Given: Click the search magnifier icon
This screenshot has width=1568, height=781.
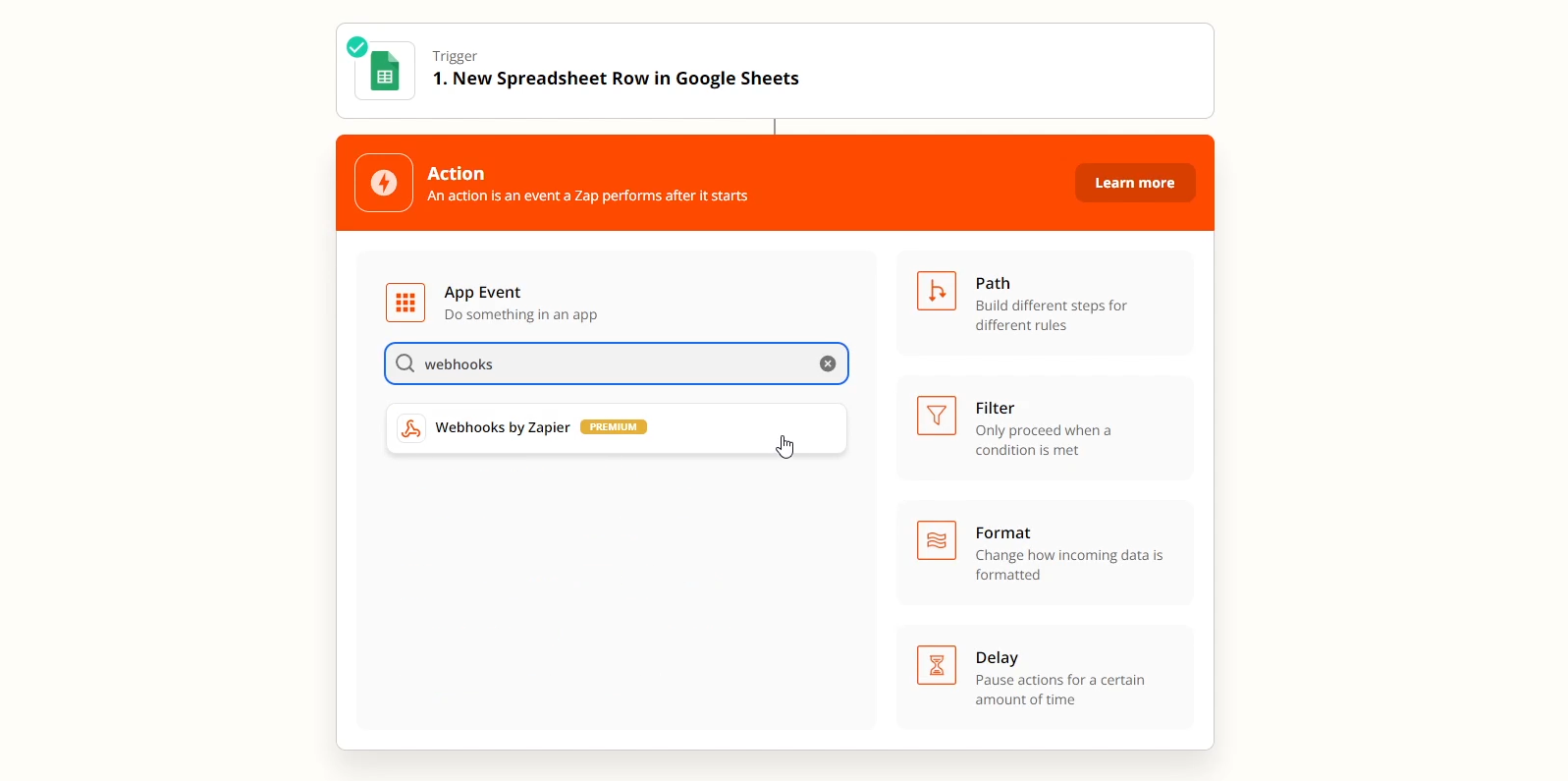Looking at the screenshot, I should point(405,363).
